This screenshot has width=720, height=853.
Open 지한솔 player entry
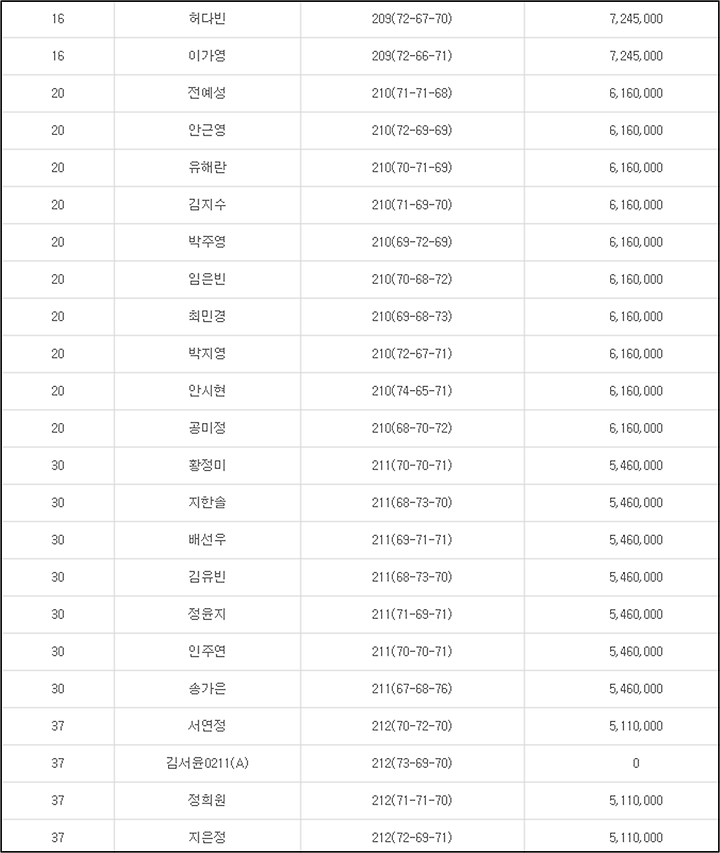(207, 503)
